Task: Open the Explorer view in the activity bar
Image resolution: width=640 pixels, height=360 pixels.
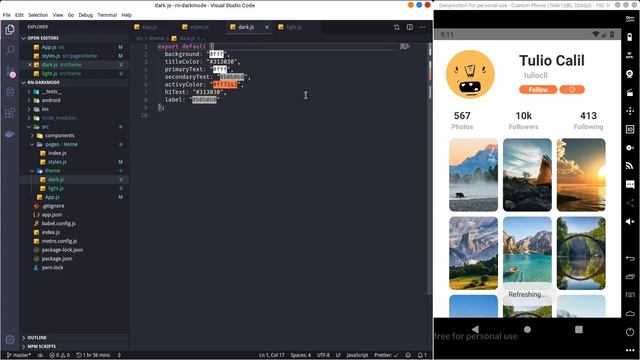Action: coord(10,30)
